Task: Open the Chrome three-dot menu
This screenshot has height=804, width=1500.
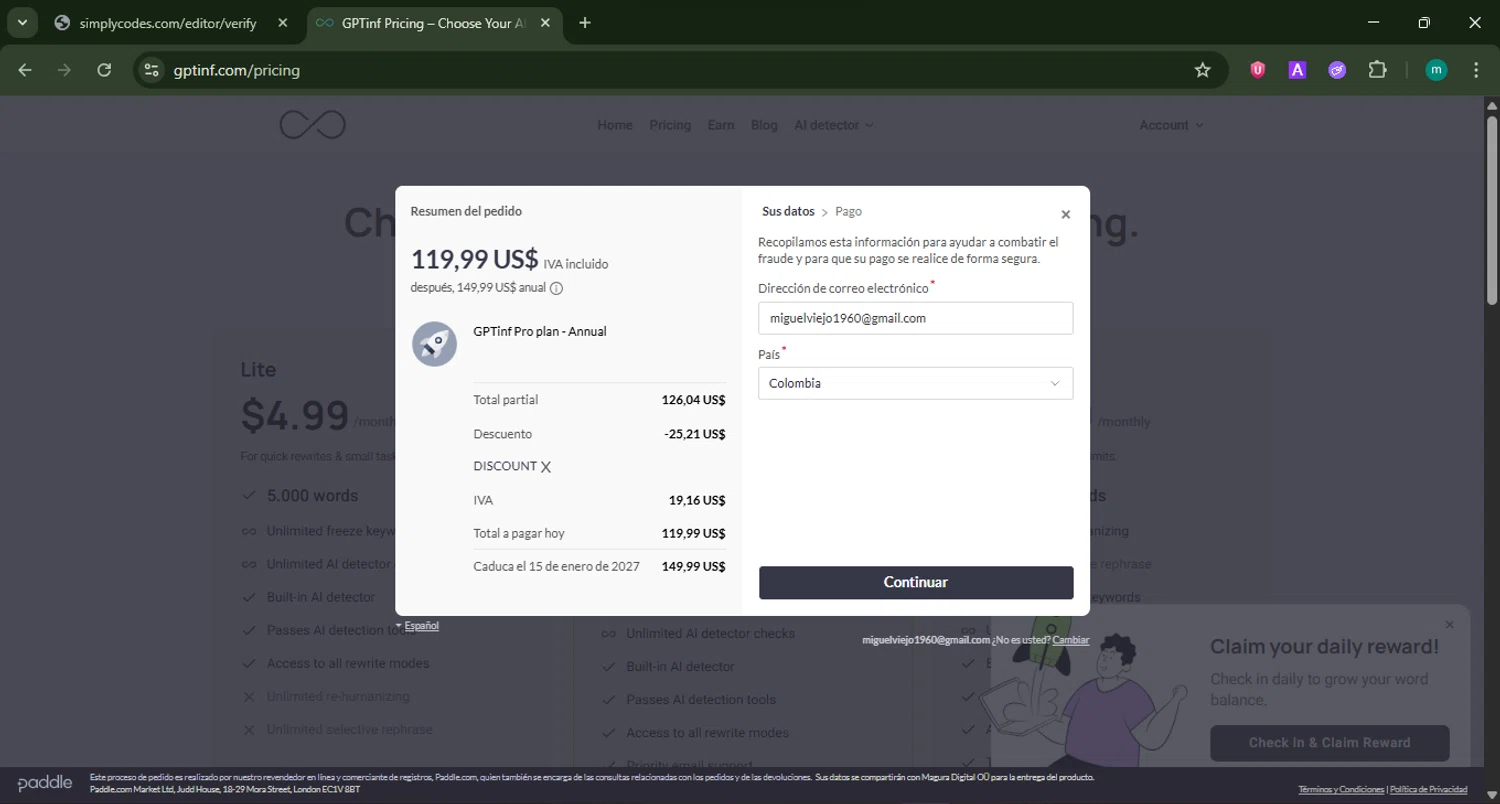Action: click(1476, 70)
